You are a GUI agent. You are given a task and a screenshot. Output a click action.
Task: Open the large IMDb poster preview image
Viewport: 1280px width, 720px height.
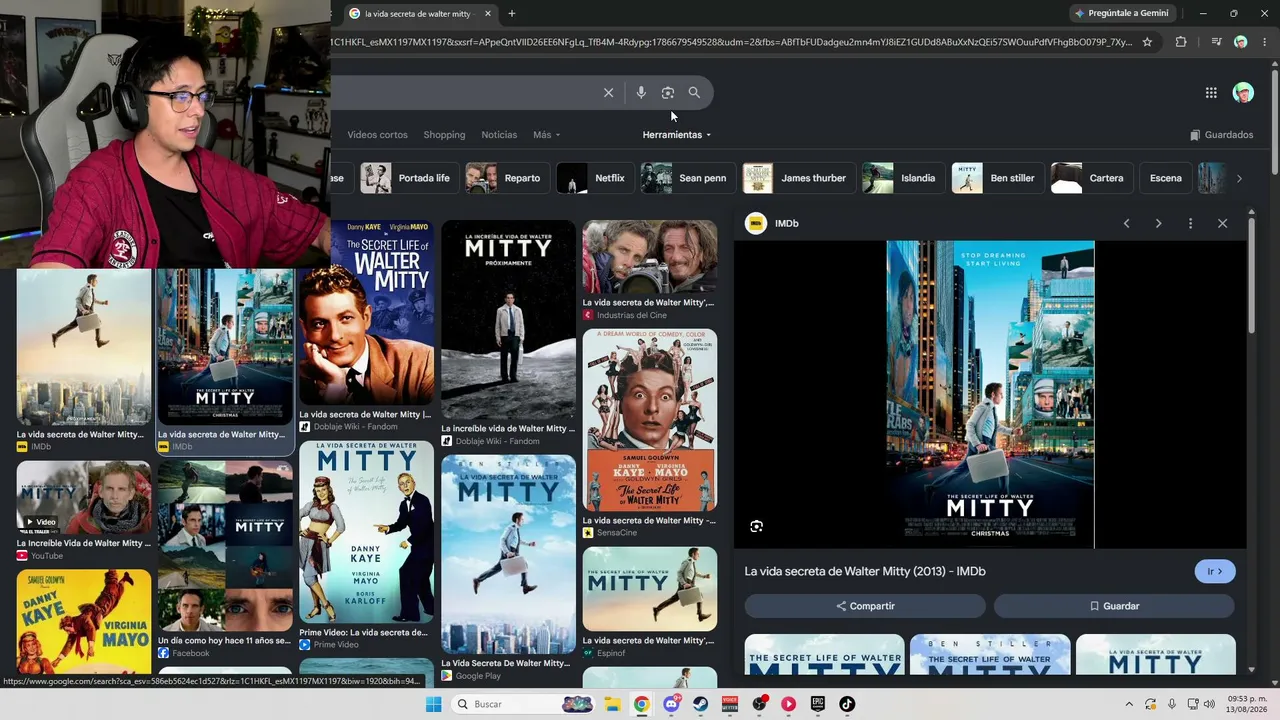point(990,394)
